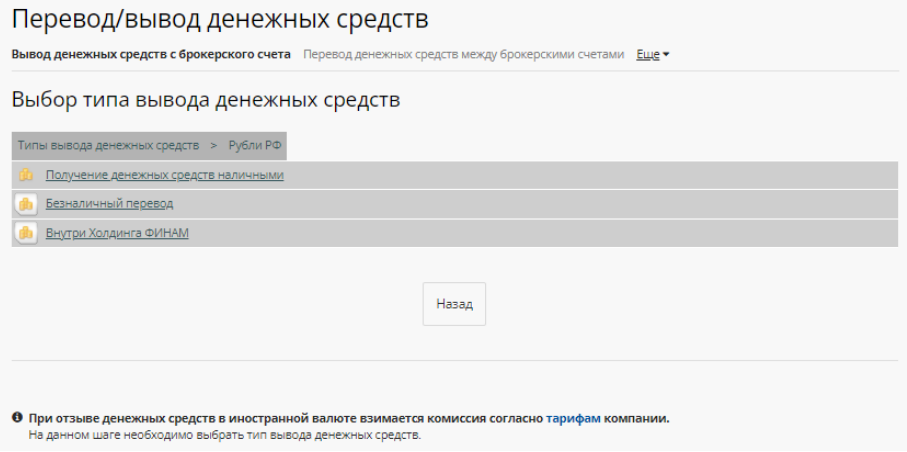
Task: Click Типы вывода денежных средств breadcrumb
Action: (x=108, y=145)
